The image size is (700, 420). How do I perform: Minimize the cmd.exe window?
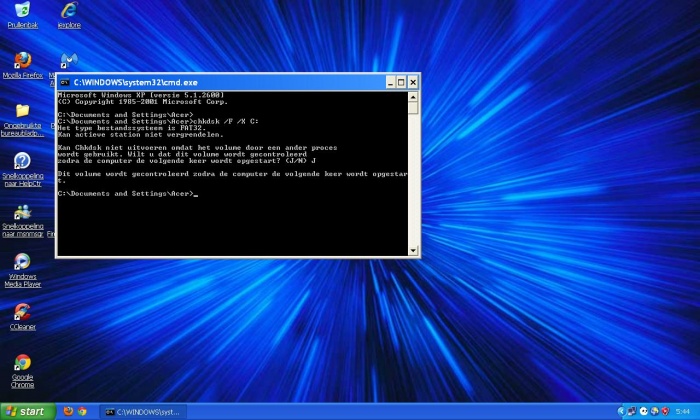coord(390,83)
